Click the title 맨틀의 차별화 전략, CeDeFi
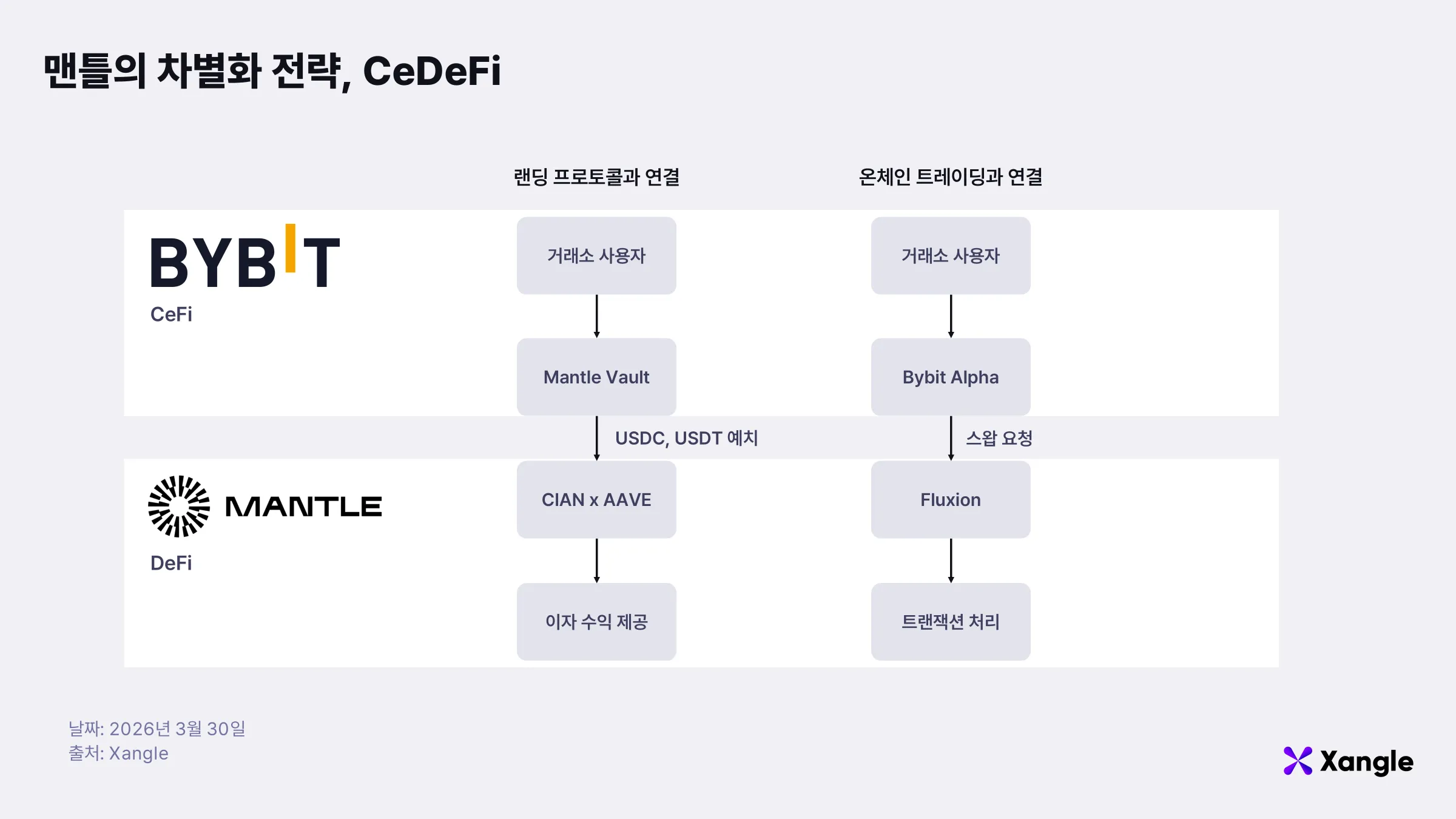 point(272,71)
